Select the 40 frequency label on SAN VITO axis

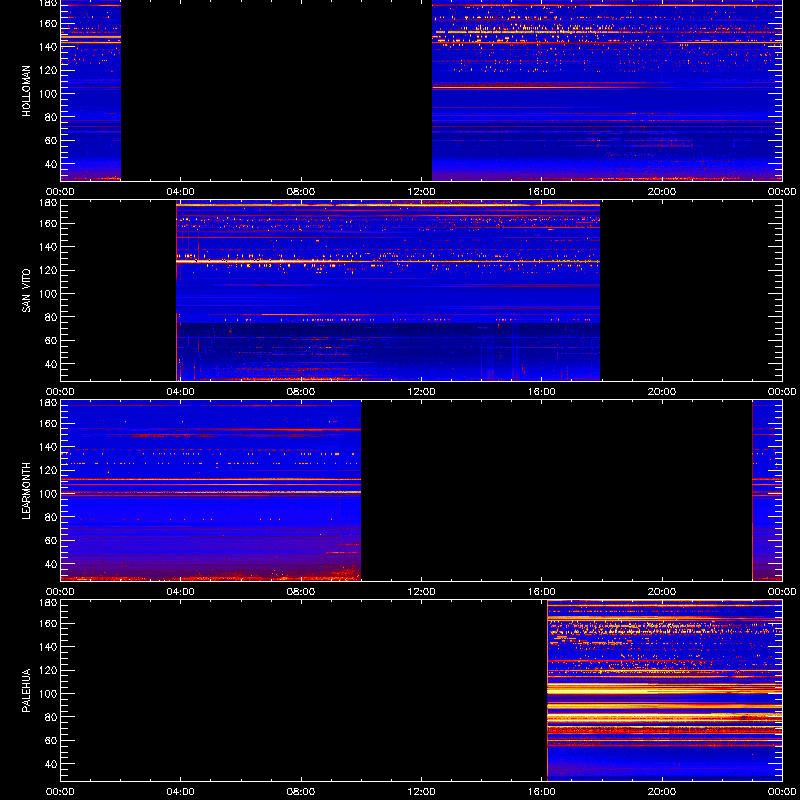(x=51, y=364)
